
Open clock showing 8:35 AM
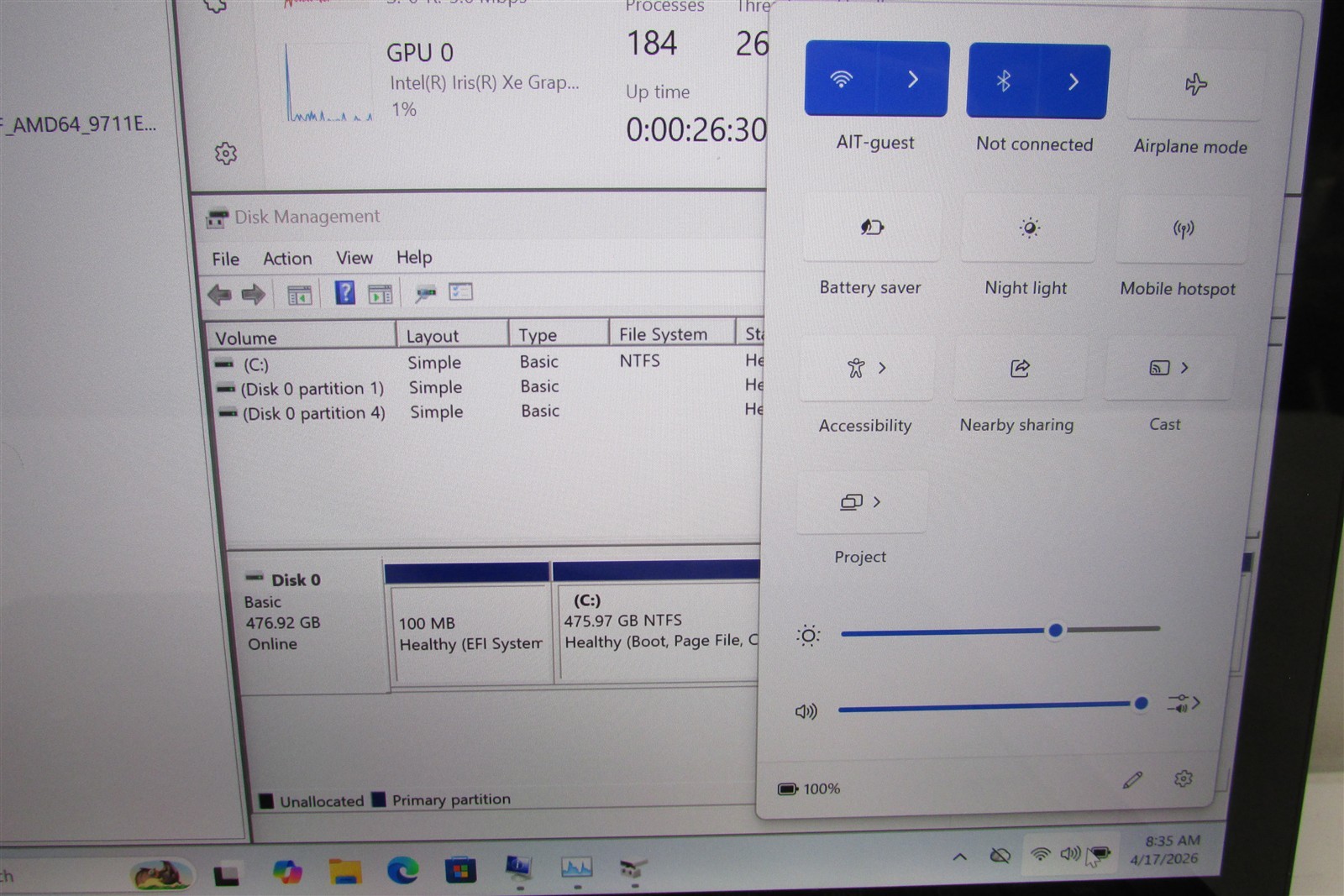1165,850
